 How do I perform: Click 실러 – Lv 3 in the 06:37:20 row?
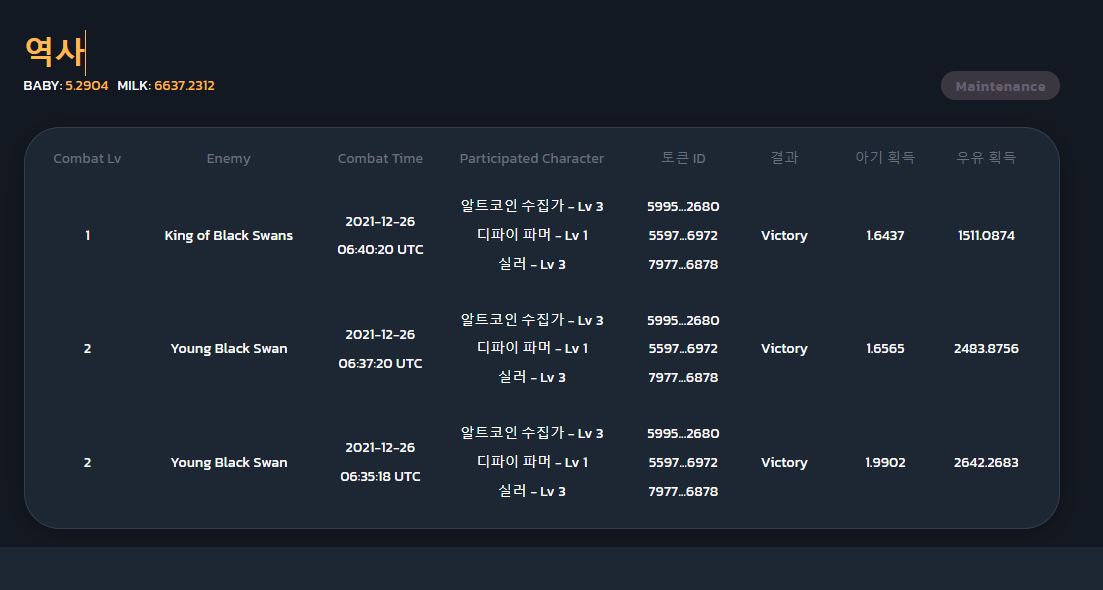click(x=532, y=378)
